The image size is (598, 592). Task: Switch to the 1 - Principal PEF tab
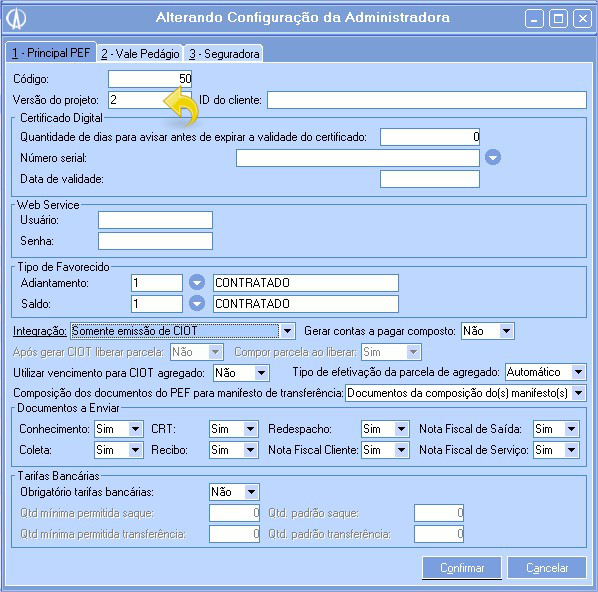pos(51,53)
